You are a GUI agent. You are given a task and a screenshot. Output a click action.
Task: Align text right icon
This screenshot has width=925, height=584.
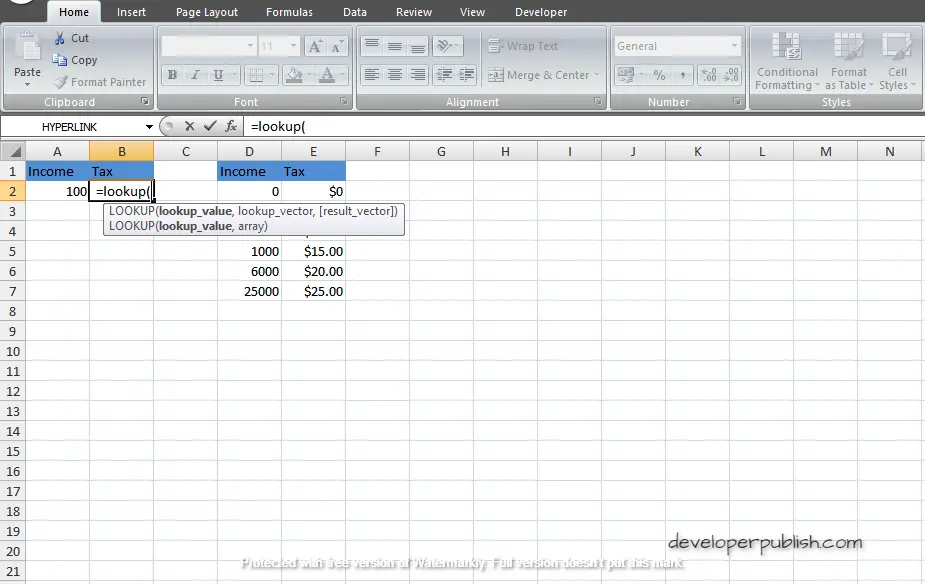418,75
